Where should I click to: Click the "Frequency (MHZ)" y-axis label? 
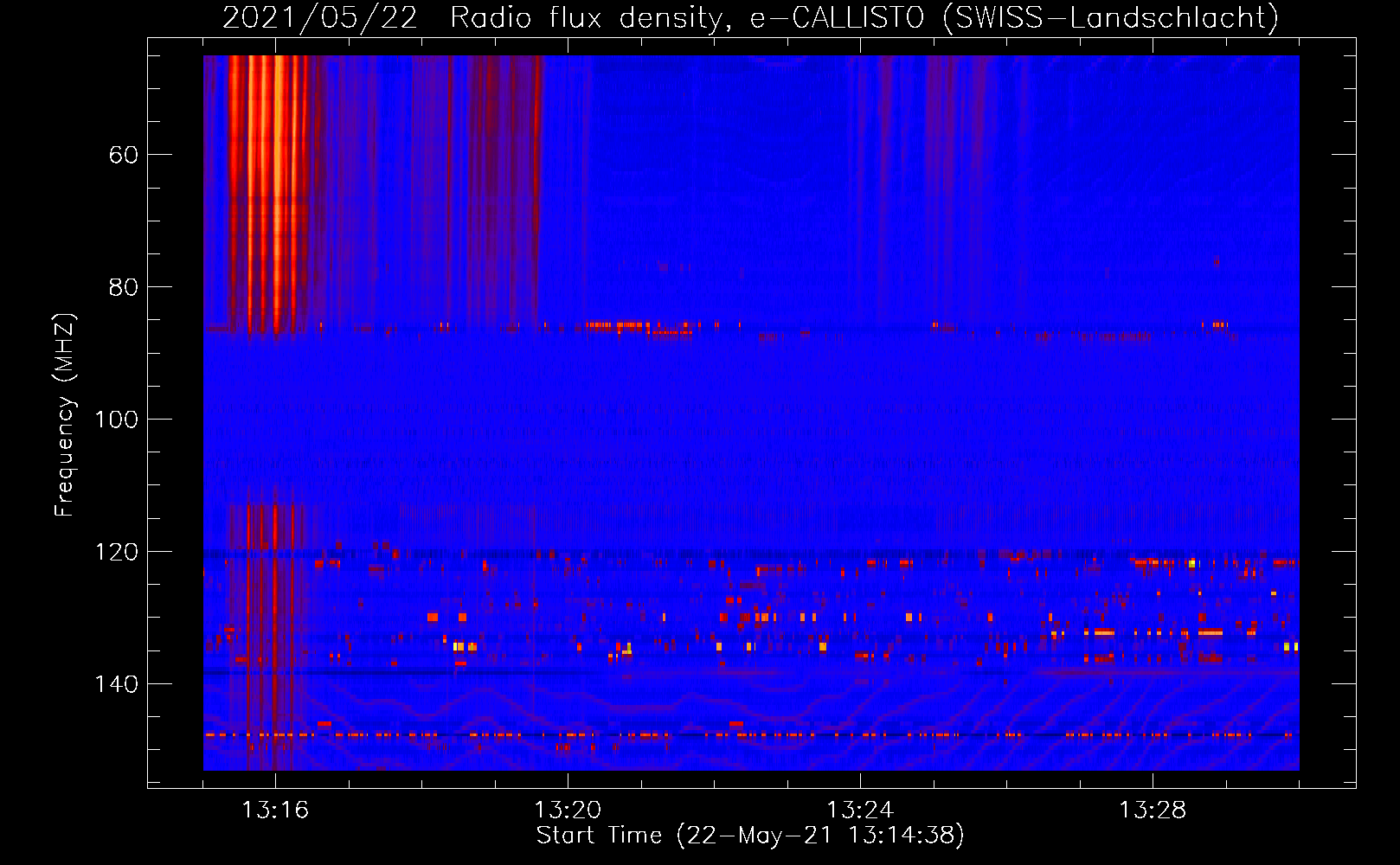(x=65, y=414)
